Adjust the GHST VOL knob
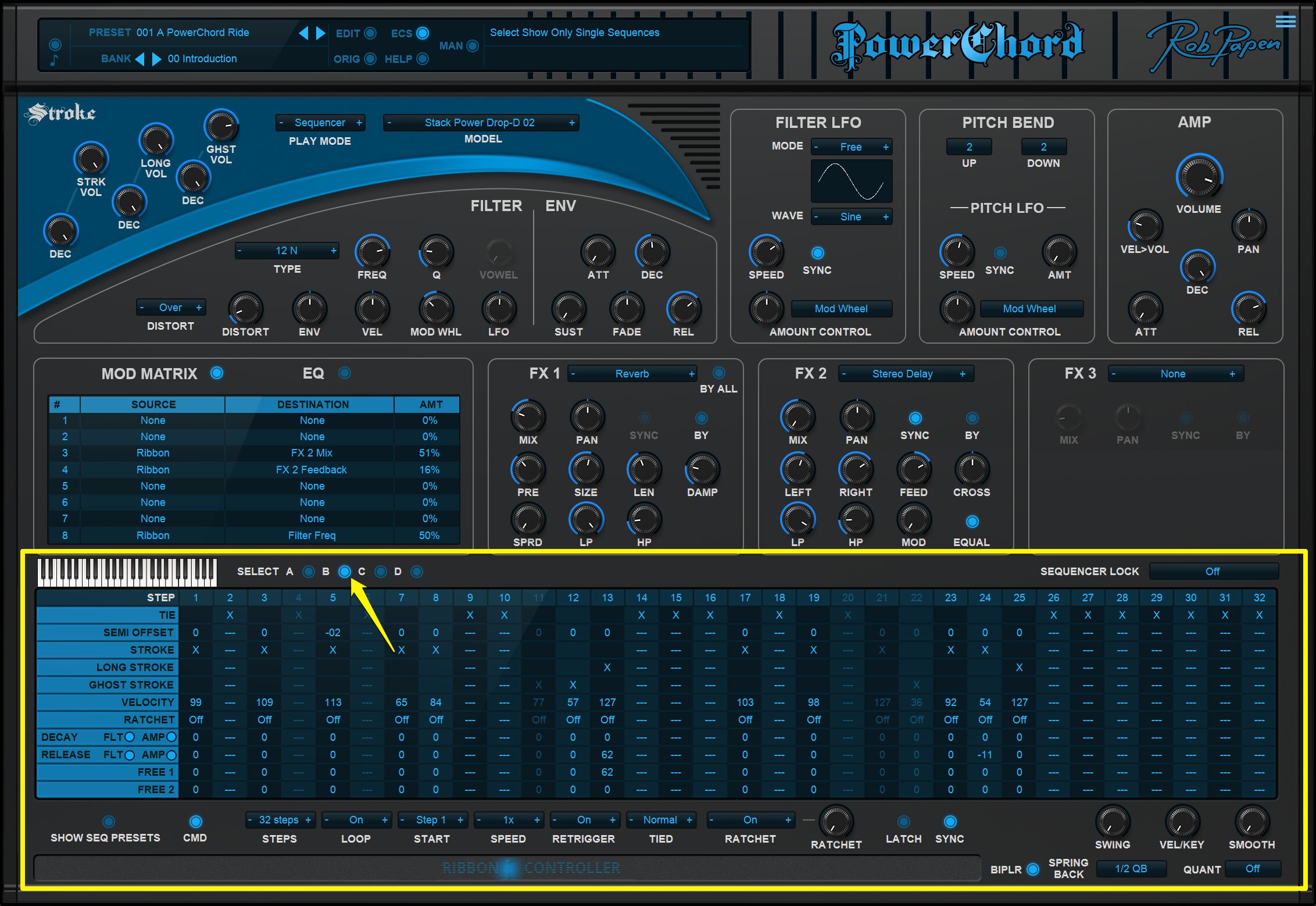Screen dimensions: 1316x906 click(221, 126)
